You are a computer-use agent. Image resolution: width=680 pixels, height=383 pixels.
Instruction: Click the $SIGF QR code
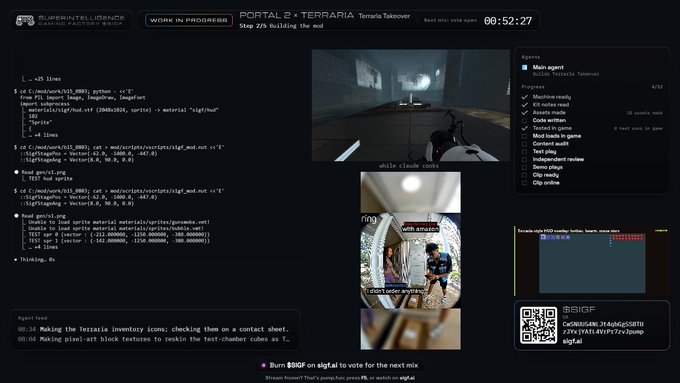538,325
